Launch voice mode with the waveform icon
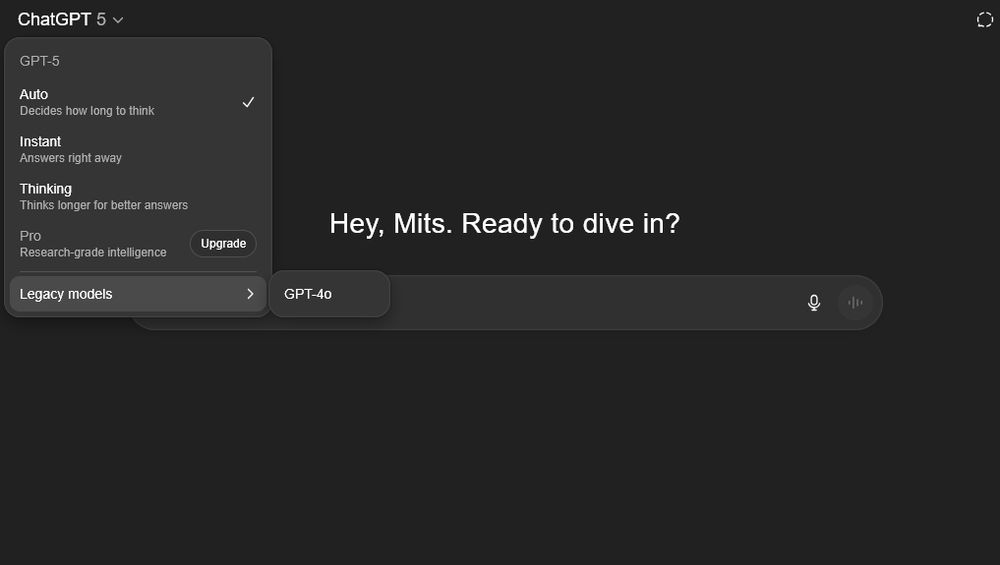Image resolution: width=1000 pixels, height=565 pixels. 855,302
